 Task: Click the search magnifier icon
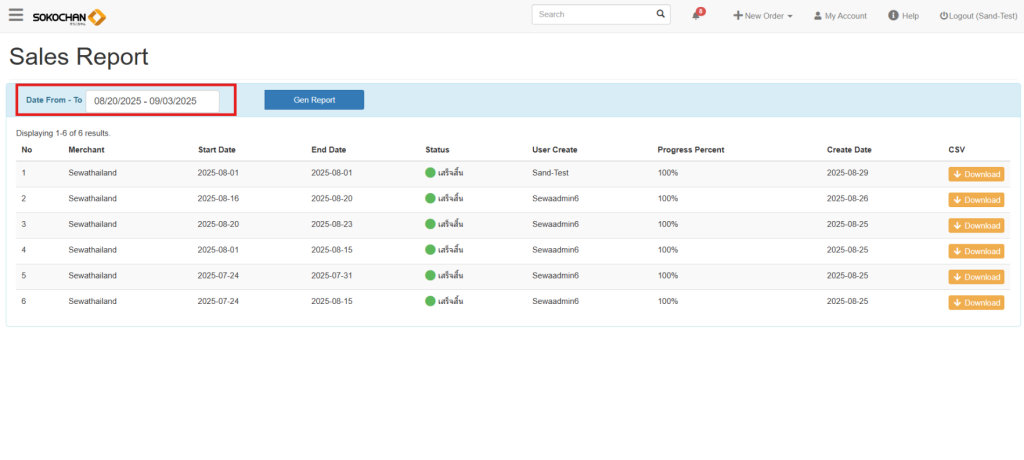pyautogui.click(x=660, y=15)
